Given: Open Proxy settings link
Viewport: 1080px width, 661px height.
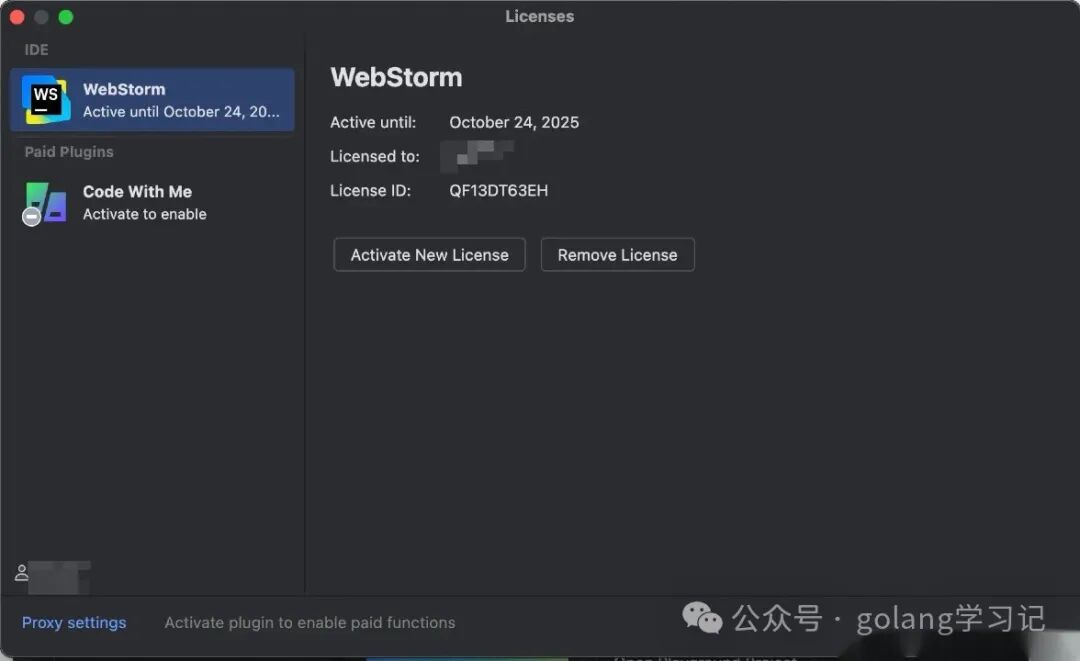Looking at the screenshot, I should point(74,622).
